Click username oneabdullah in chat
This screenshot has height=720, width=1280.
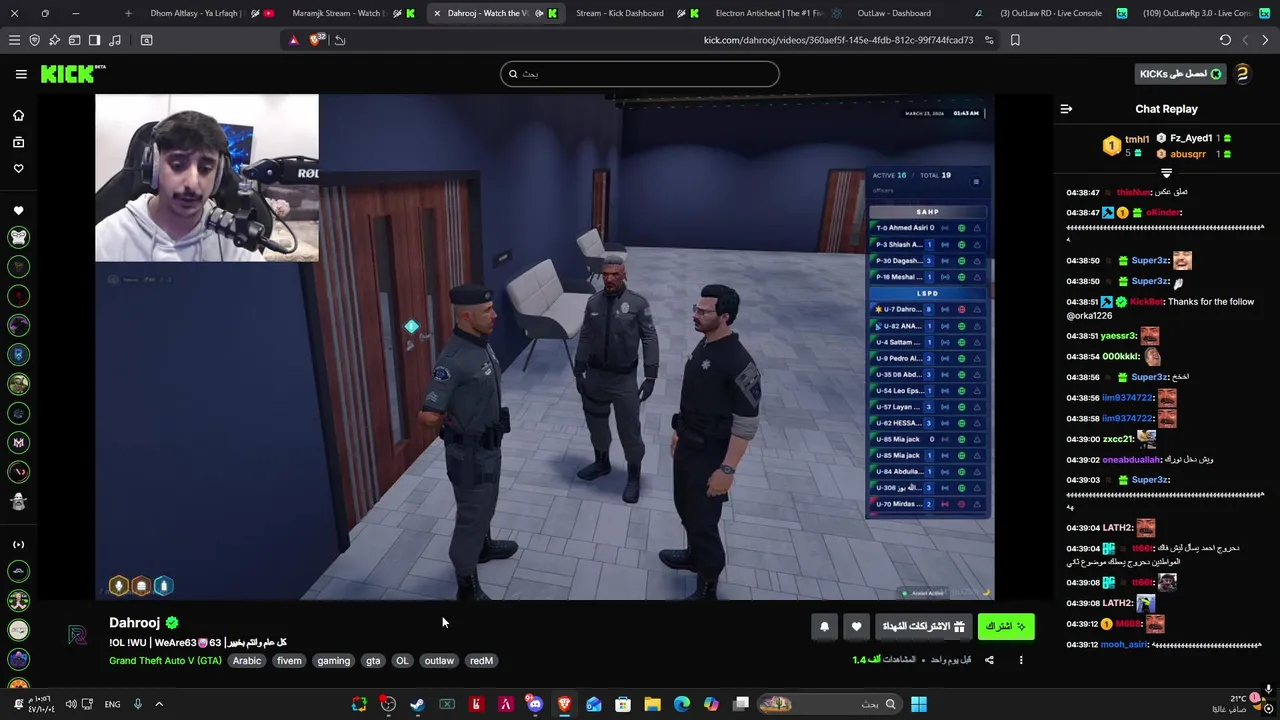tap(1132, 460)
